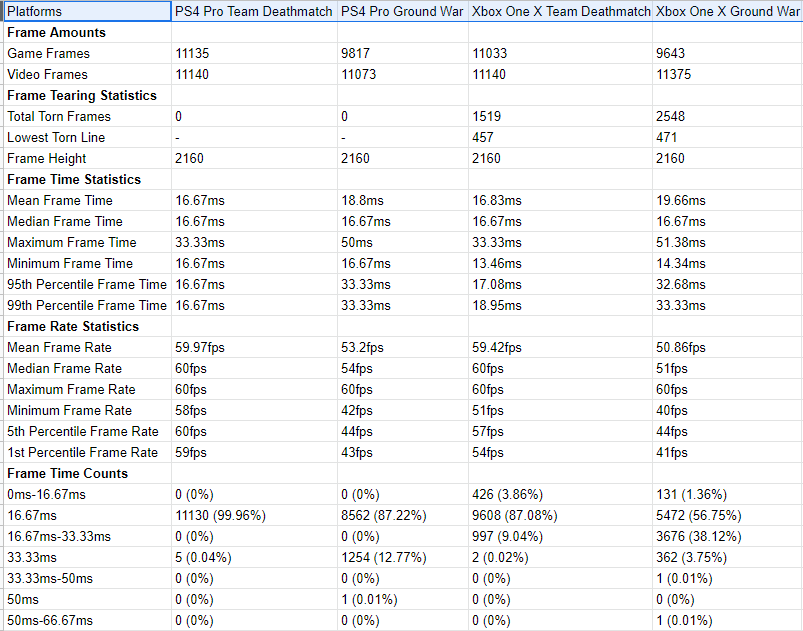Click the Lowest Torn Line label
The width and height of the screenshot is (803, 631).
click(x=56, y=137)
